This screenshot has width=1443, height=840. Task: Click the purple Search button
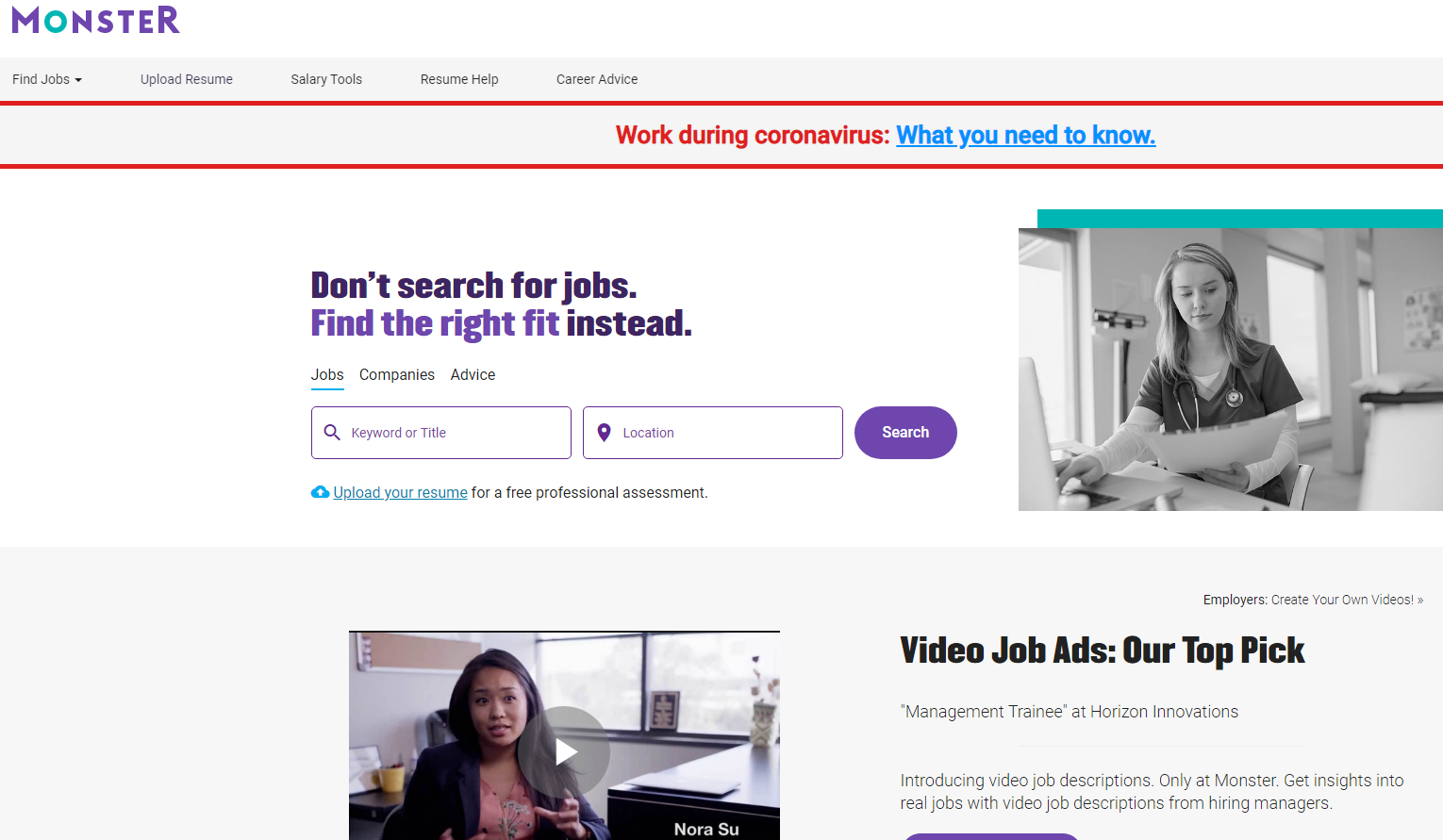click(905, 433)
